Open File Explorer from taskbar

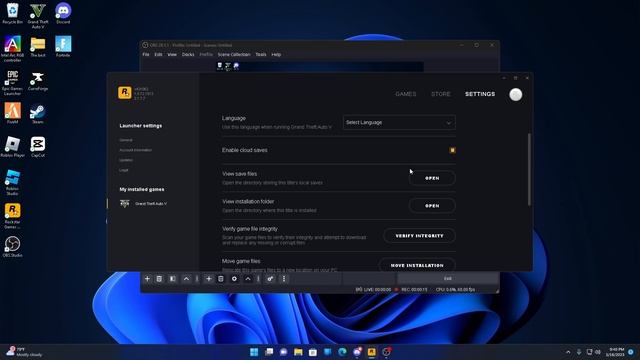(298, 352)
